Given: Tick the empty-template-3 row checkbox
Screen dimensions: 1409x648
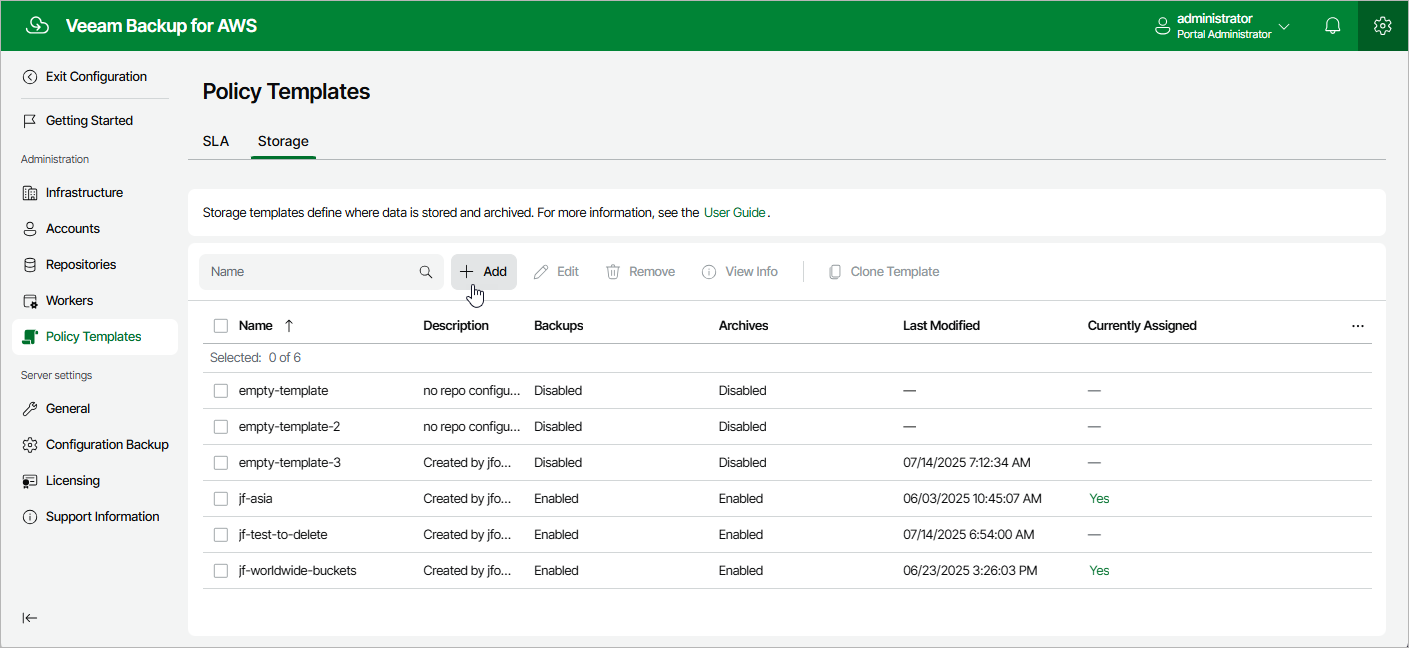Looking at the screenshot, I should (221, 463).
